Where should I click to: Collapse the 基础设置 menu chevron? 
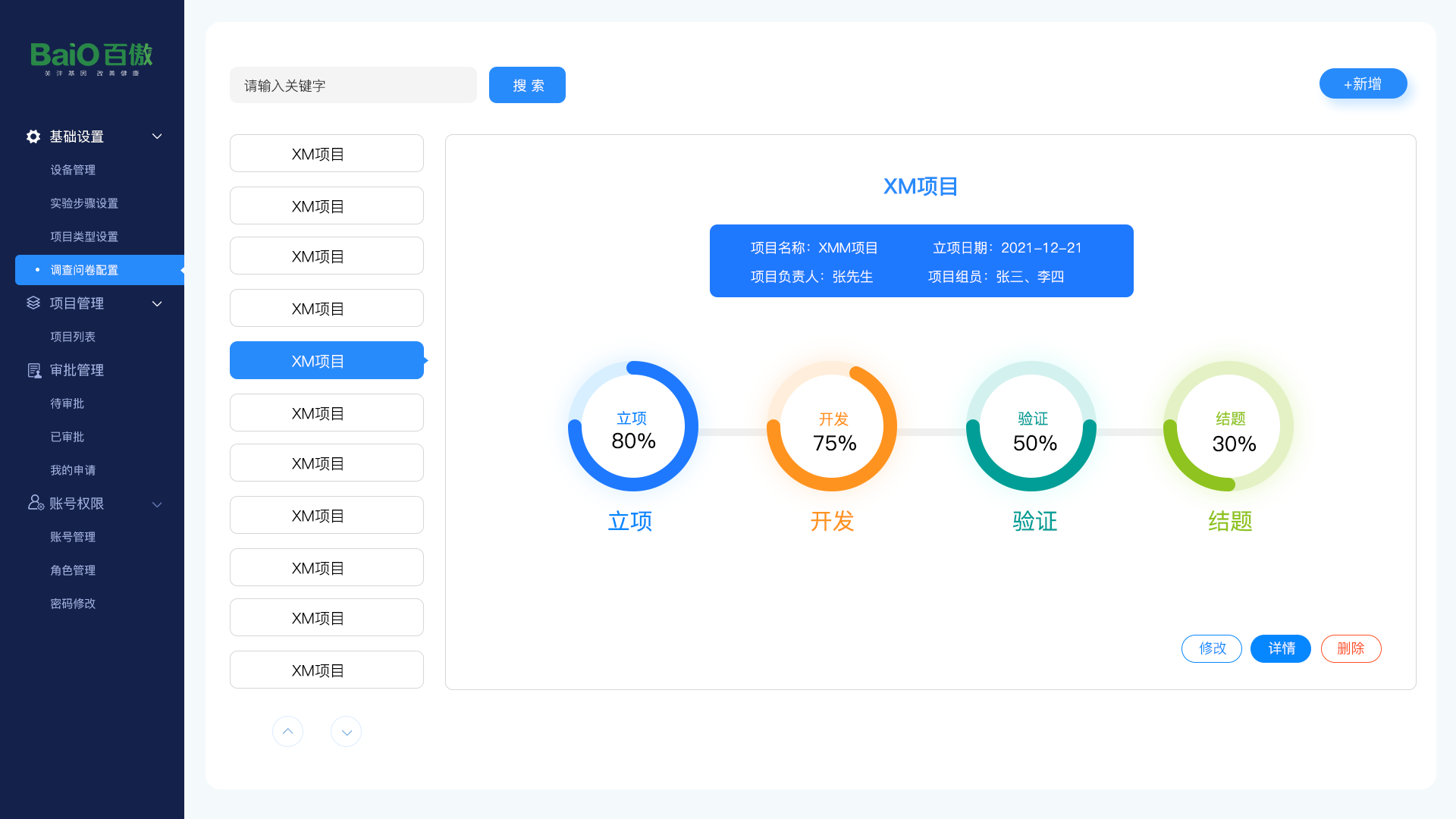[157, 136]
